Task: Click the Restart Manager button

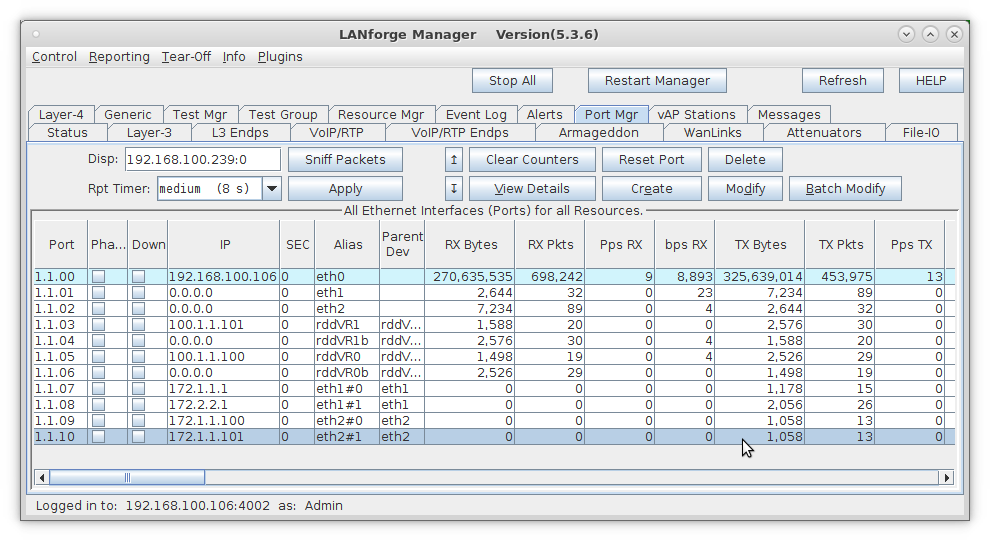Action: tap(657, 81)
